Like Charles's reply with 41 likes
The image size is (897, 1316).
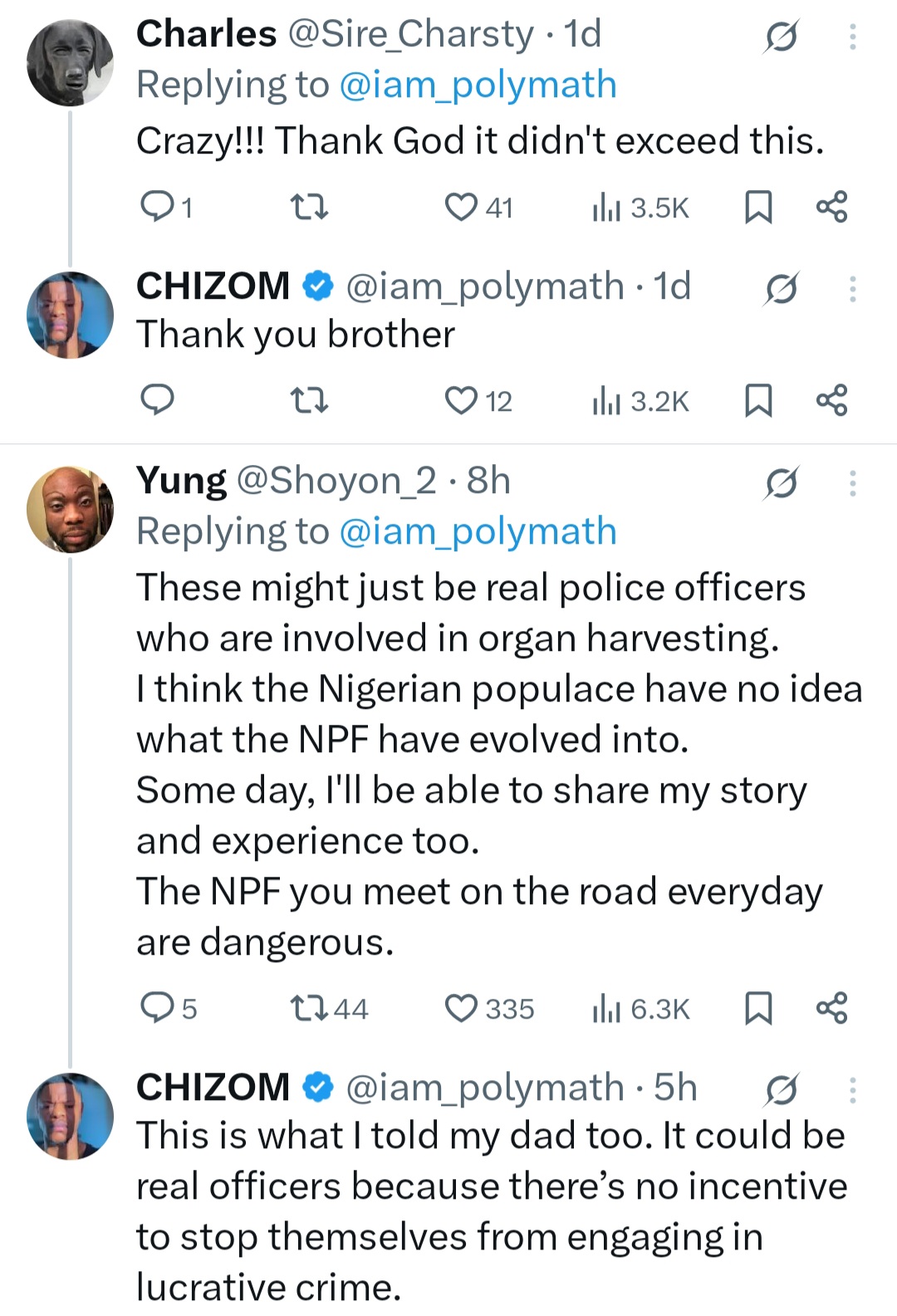[x=461, y=207]
